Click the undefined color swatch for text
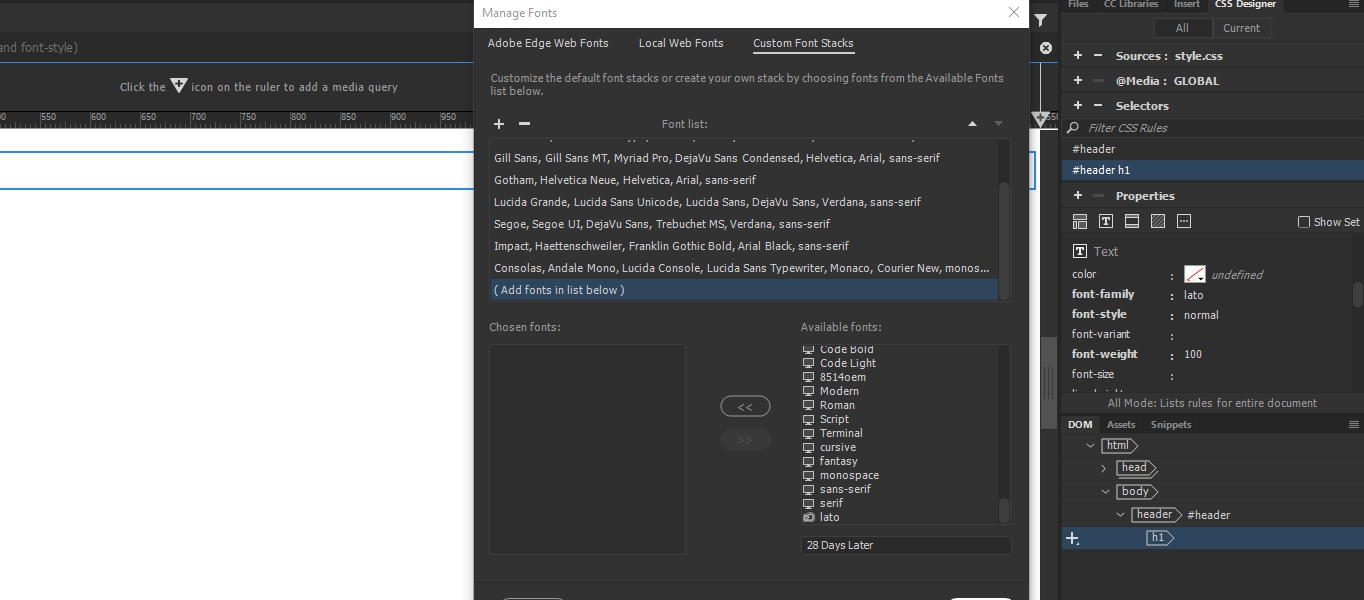 coord(1194,274)
